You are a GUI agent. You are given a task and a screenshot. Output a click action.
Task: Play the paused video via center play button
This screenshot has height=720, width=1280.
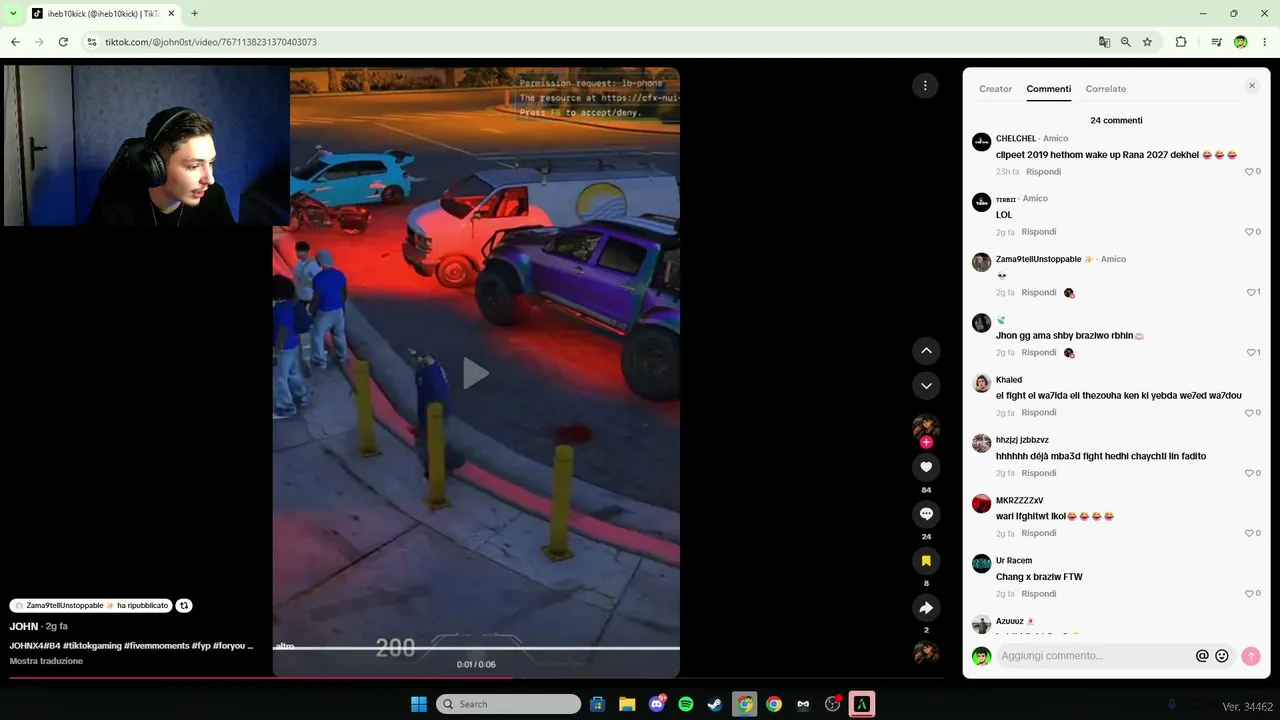tap(476, 373)
